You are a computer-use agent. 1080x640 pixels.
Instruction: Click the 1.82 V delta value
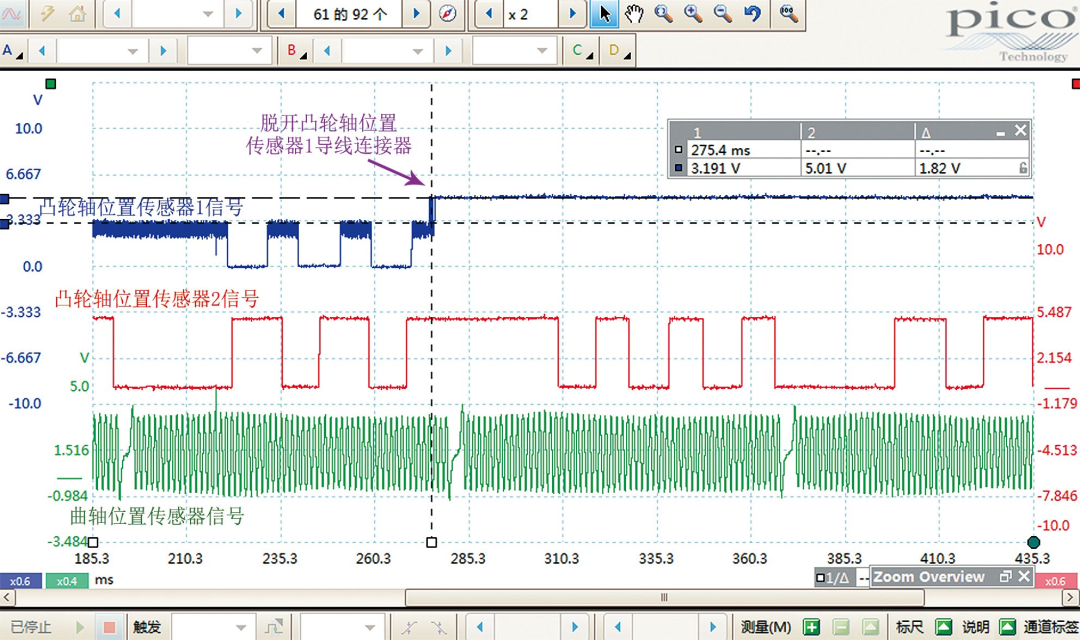(x=939, y=168)
